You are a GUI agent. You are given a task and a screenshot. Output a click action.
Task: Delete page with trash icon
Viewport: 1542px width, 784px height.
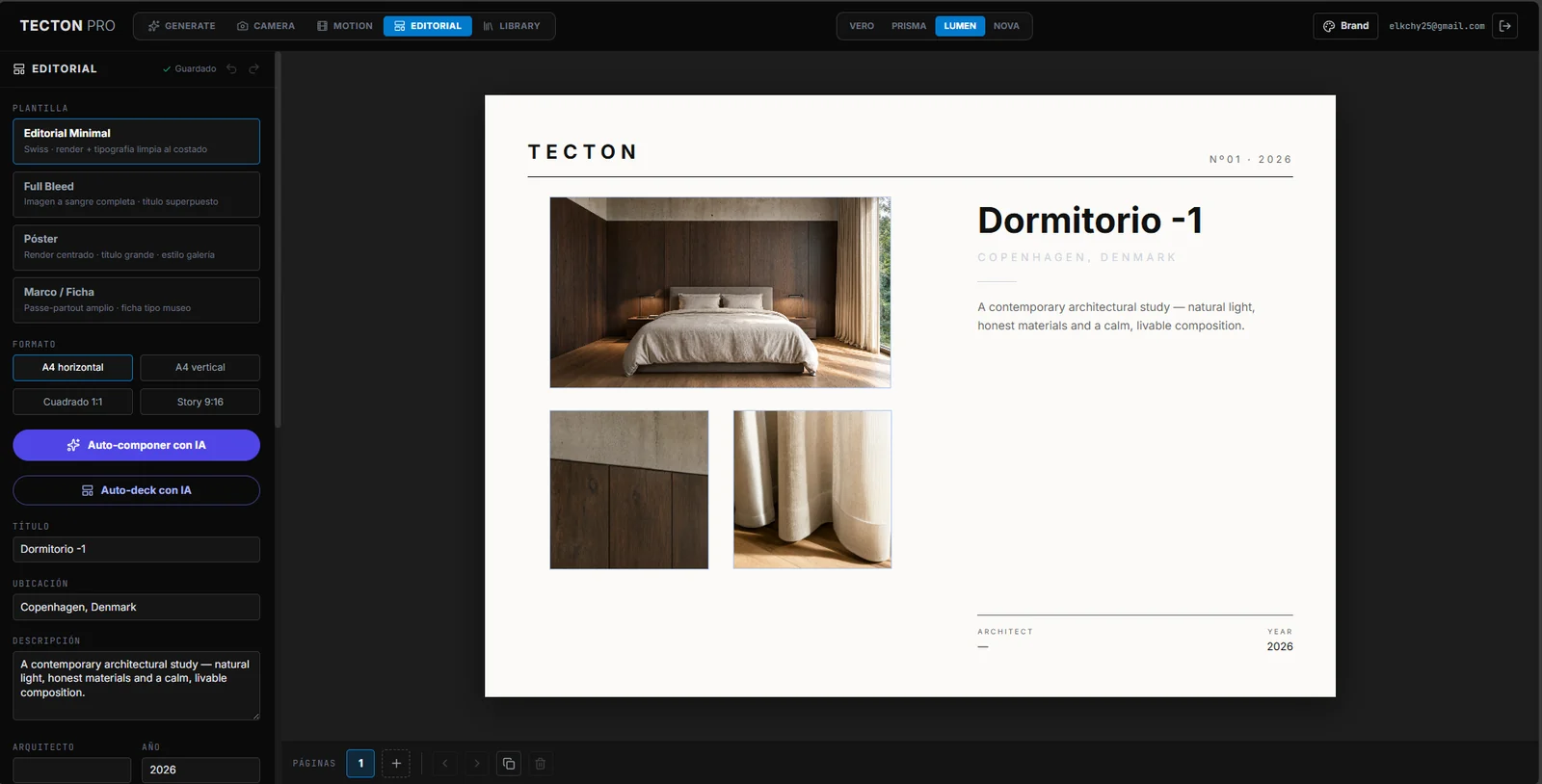click(x=541, y=764)
